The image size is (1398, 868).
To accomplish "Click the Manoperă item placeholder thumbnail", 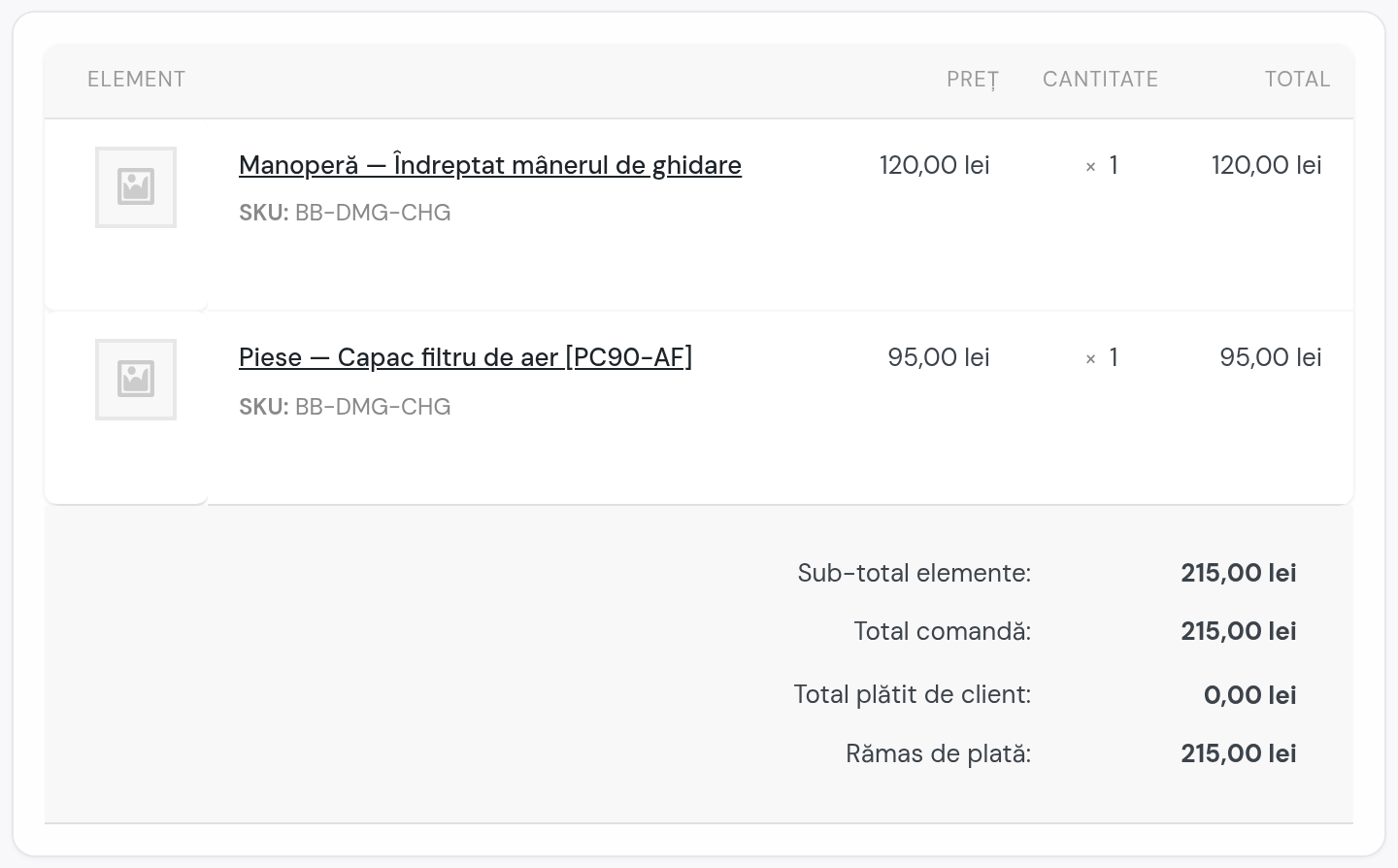I will click(136, 187).
